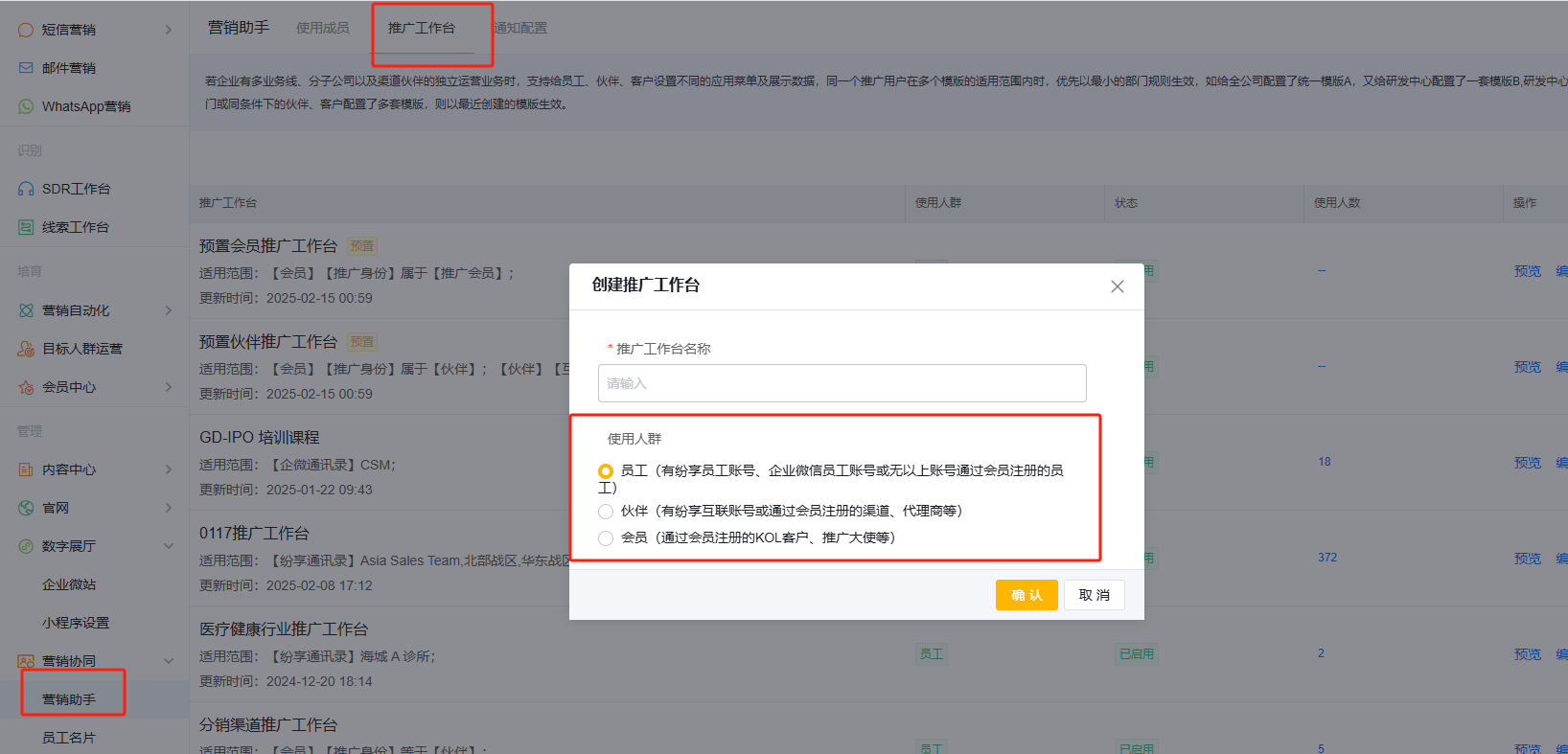Collapse the 数字展厅 submenu chevron

tap(169, 546)
